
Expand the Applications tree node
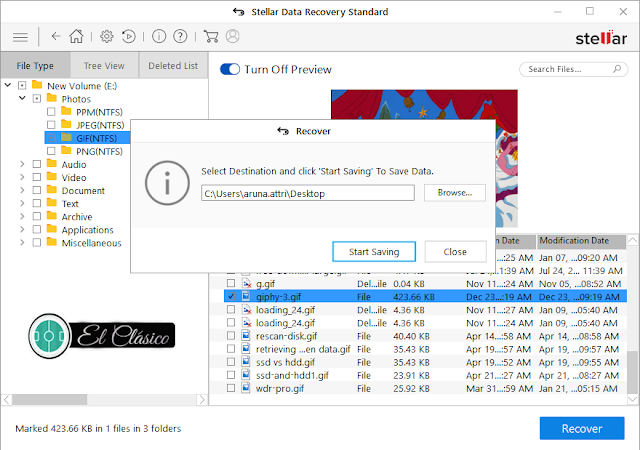(x=22, y=229)
